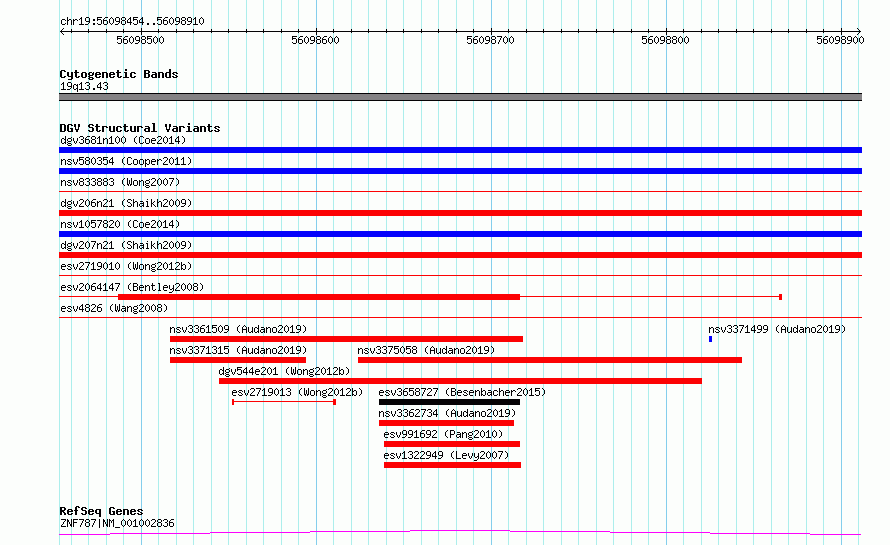Click the 19q13.43 band label
The height and width of the screenshot is (545, 890).
tap(84, 86)
